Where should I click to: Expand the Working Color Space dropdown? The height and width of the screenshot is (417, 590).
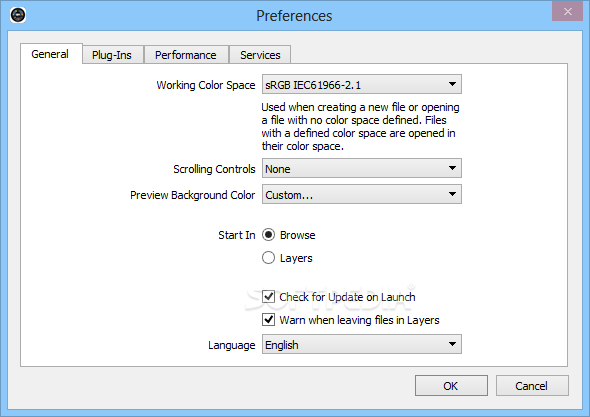362,84
